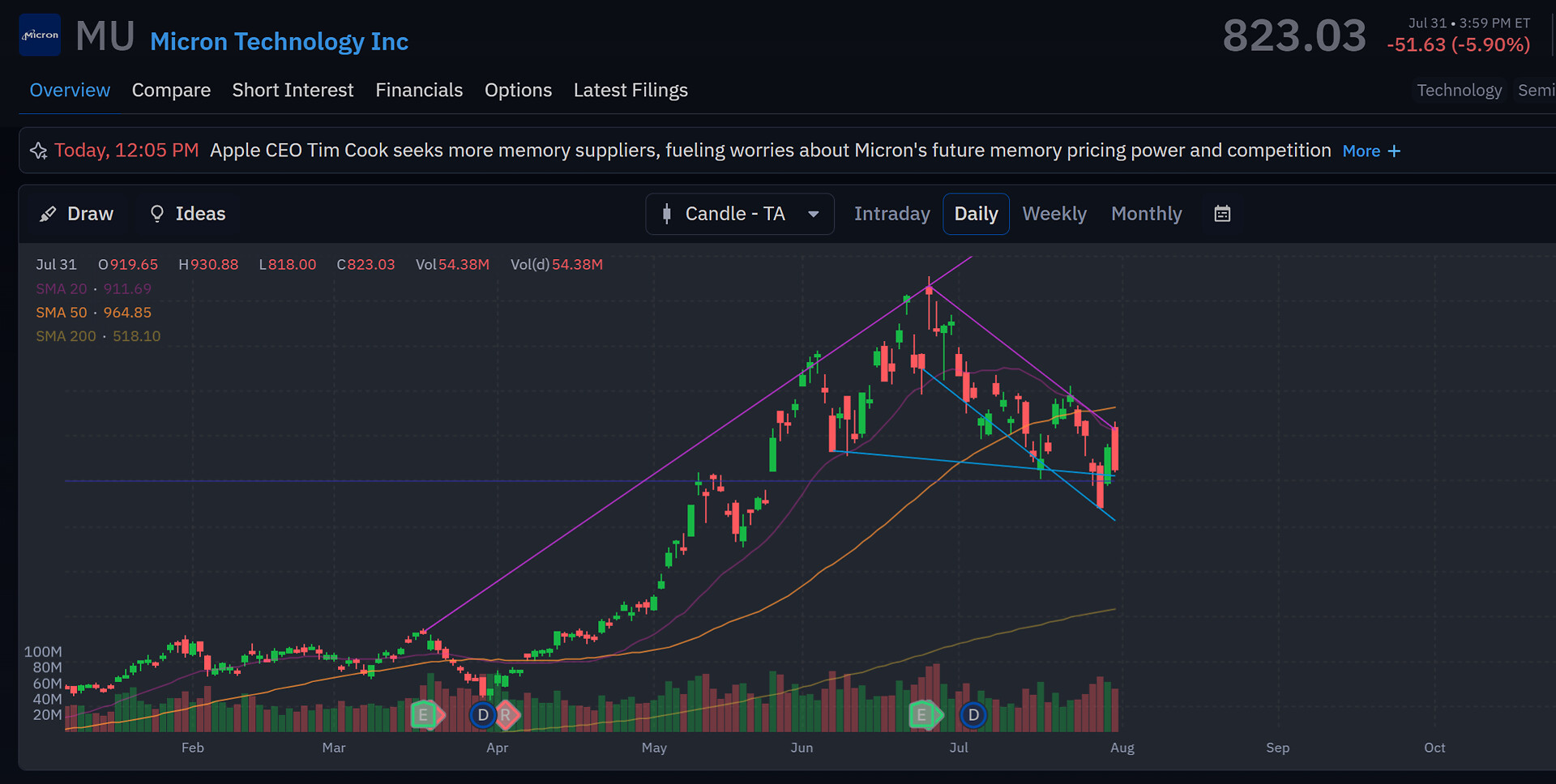Click the 'Today, 12:05 PM' news time

point(126,151)
